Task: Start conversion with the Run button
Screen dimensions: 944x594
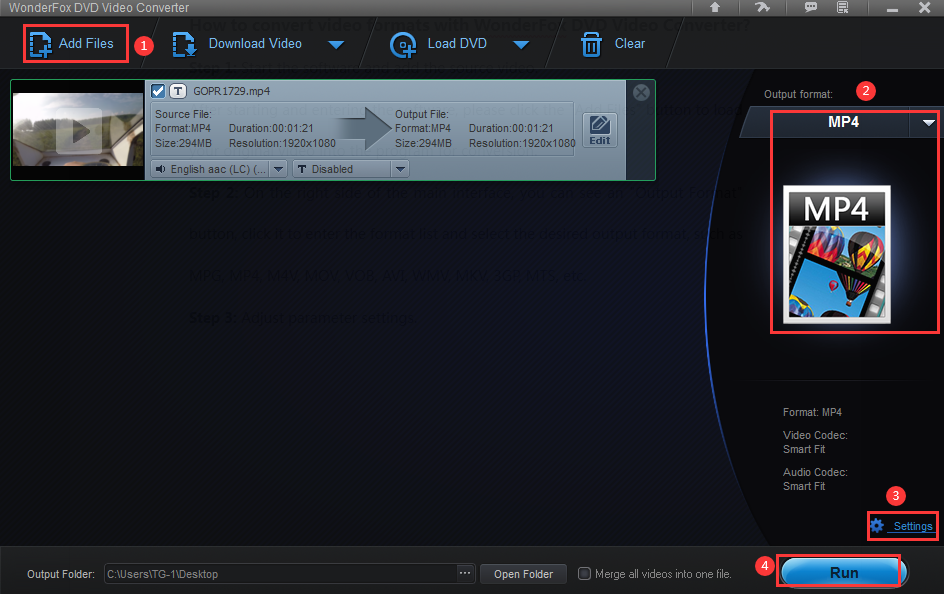Action: point(843,573)
